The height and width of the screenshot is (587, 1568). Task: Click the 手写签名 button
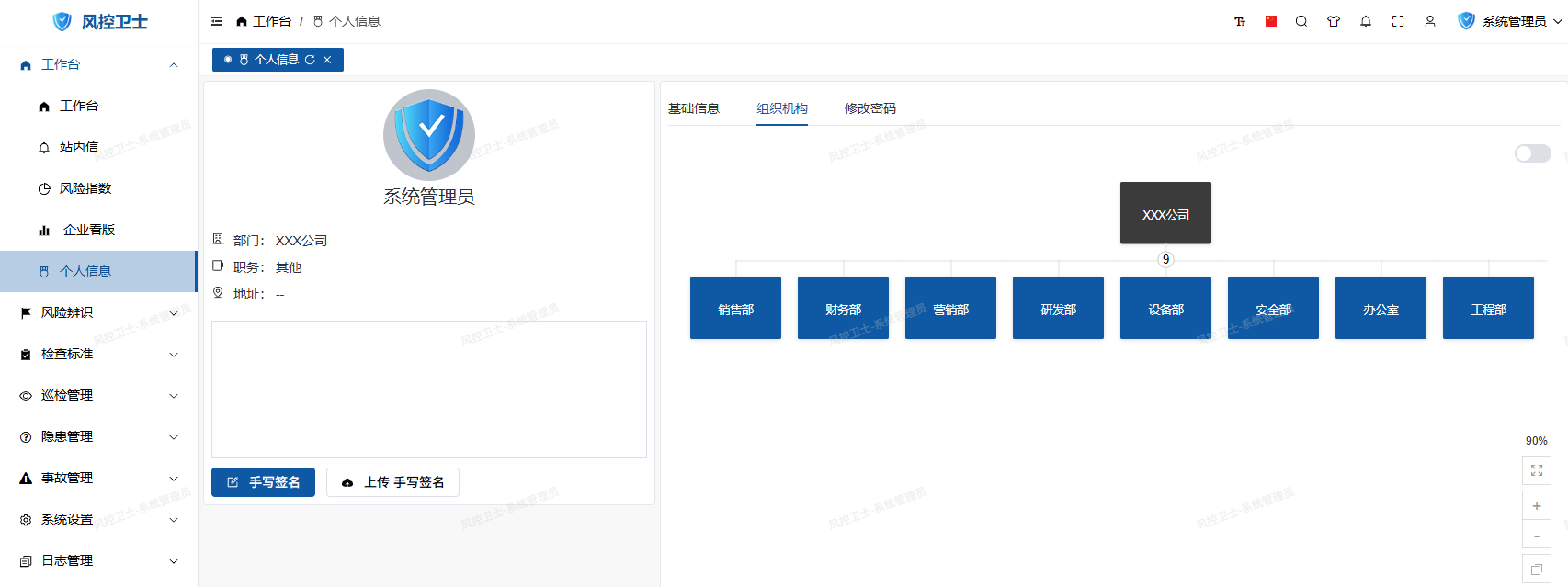pyautogui.click(x=263, y=482)
